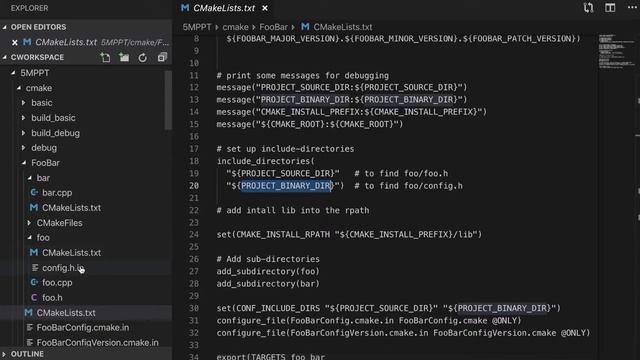The image size is (640, 360).
Task: Open CMakeLists.txt under the foo folder
Action: (x=71, y=253)
